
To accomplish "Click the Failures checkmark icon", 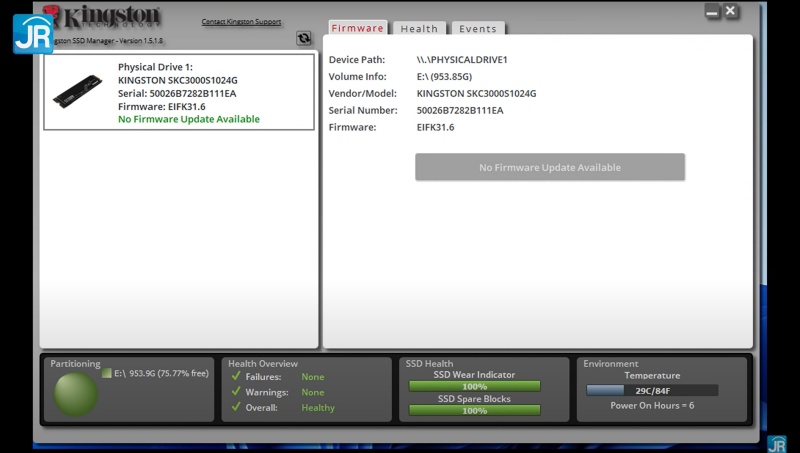I will [236, 376].
